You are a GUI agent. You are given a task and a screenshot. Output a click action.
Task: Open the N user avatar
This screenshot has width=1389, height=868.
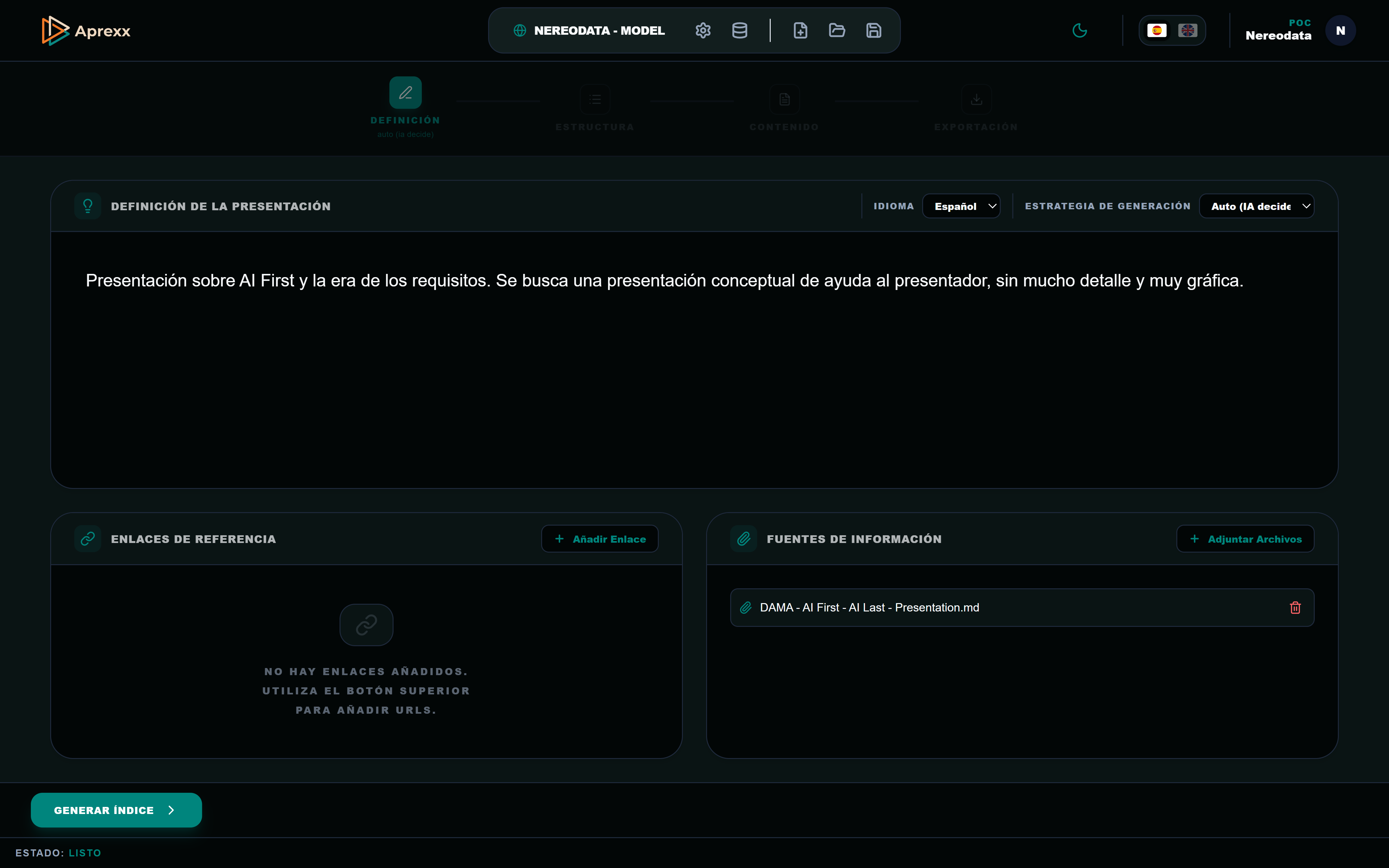tap(1340, 31)
